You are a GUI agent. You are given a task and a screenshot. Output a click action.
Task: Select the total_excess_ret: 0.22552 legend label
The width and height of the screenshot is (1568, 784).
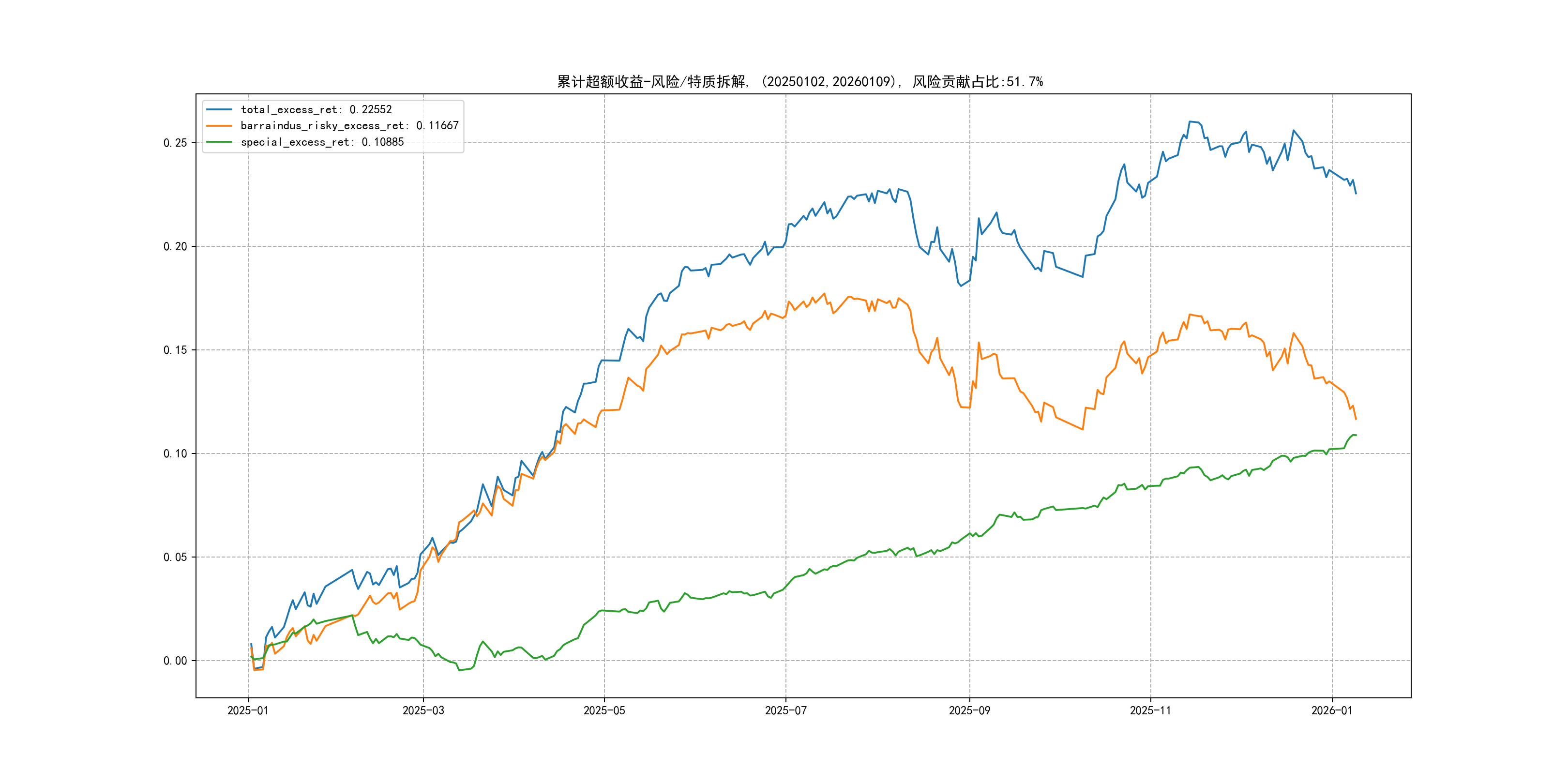[x=316, y=109]
